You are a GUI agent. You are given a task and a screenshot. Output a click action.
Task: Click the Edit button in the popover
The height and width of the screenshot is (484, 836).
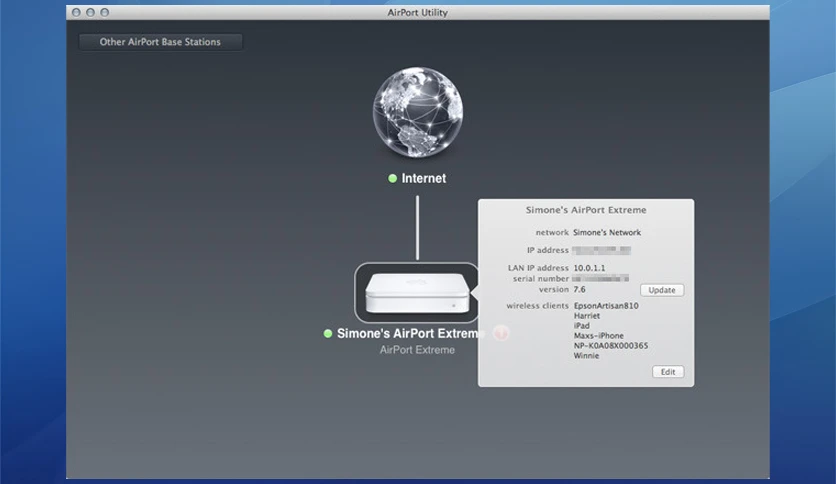[668, 372]
